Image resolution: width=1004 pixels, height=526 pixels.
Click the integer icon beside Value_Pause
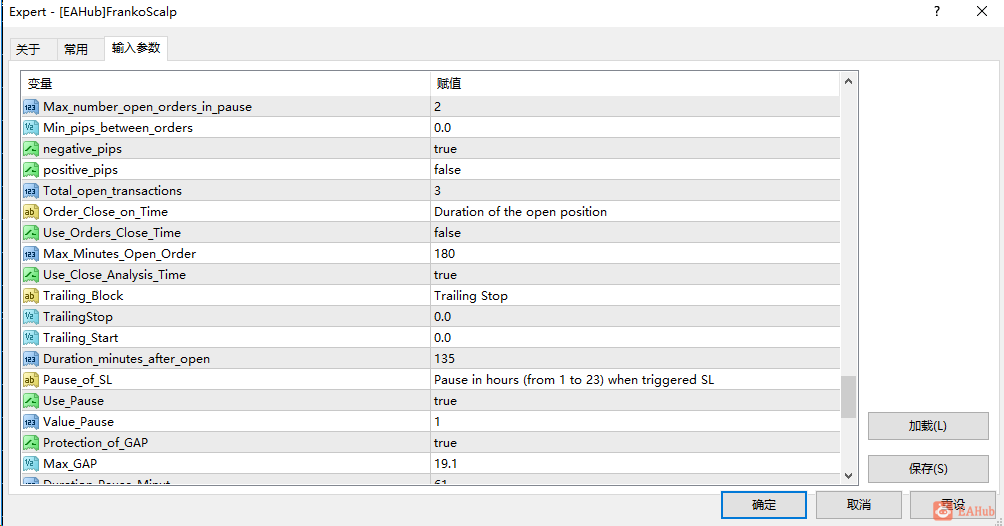point(31,422)
